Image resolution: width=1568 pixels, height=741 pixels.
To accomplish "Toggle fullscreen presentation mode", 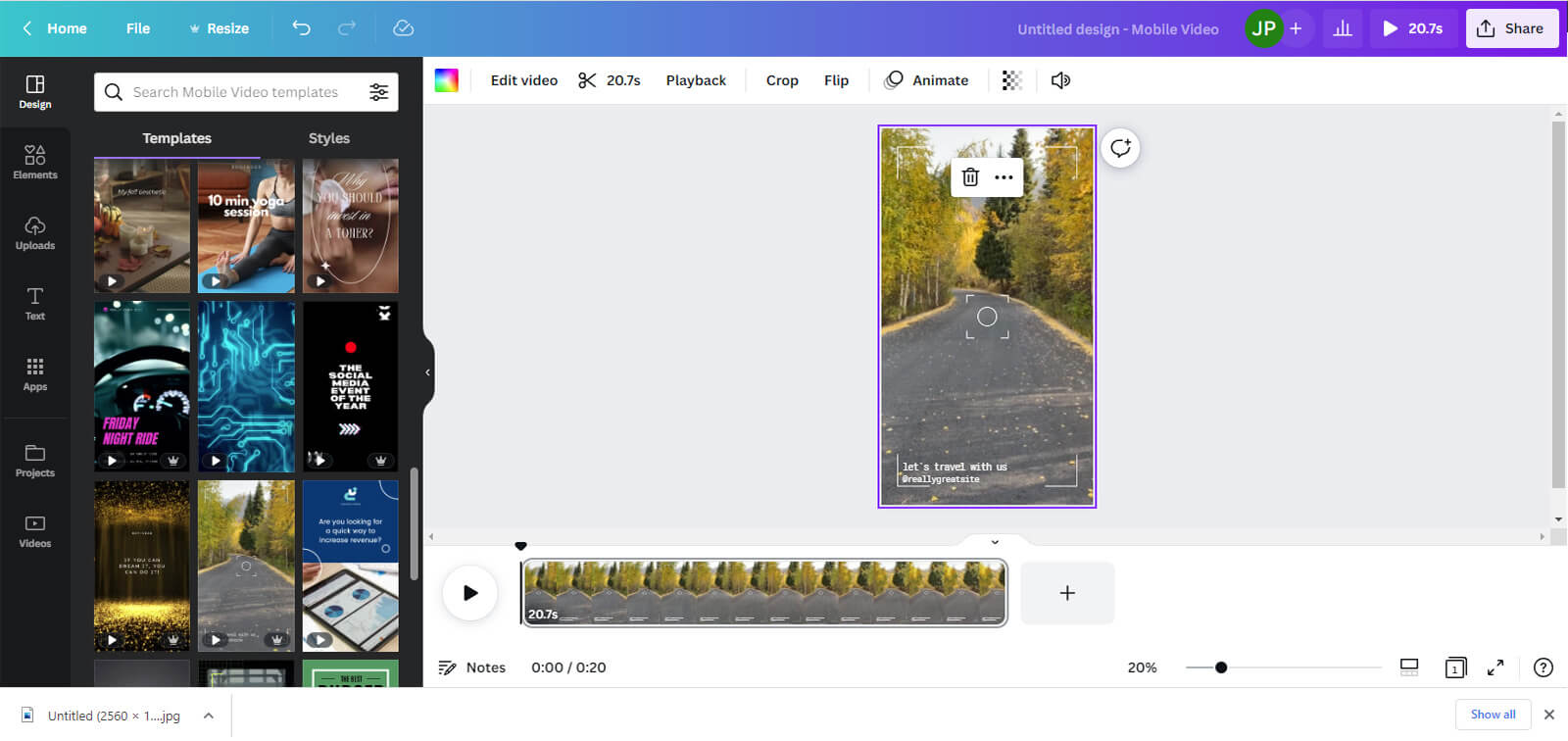I will pos(1495,667).
